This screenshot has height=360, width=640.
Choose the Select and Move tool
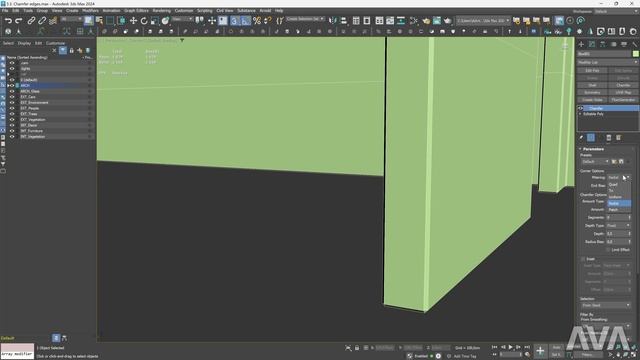tap(133, 20)
